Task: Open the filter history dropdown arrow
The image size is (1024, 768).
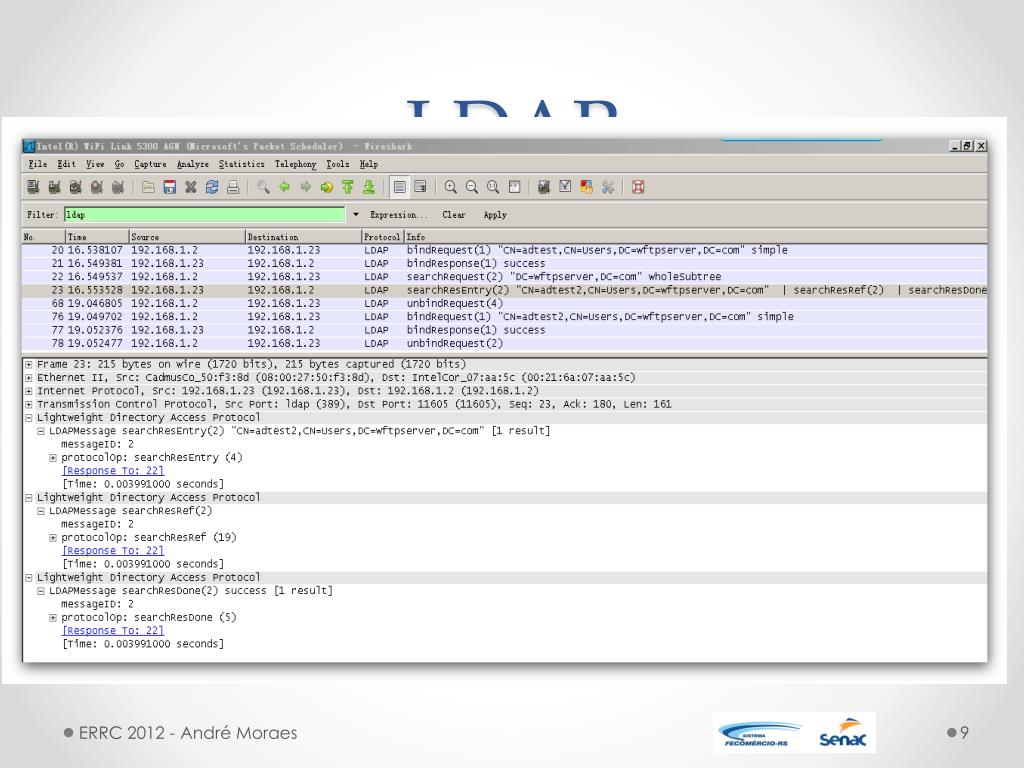Action: 356,214
